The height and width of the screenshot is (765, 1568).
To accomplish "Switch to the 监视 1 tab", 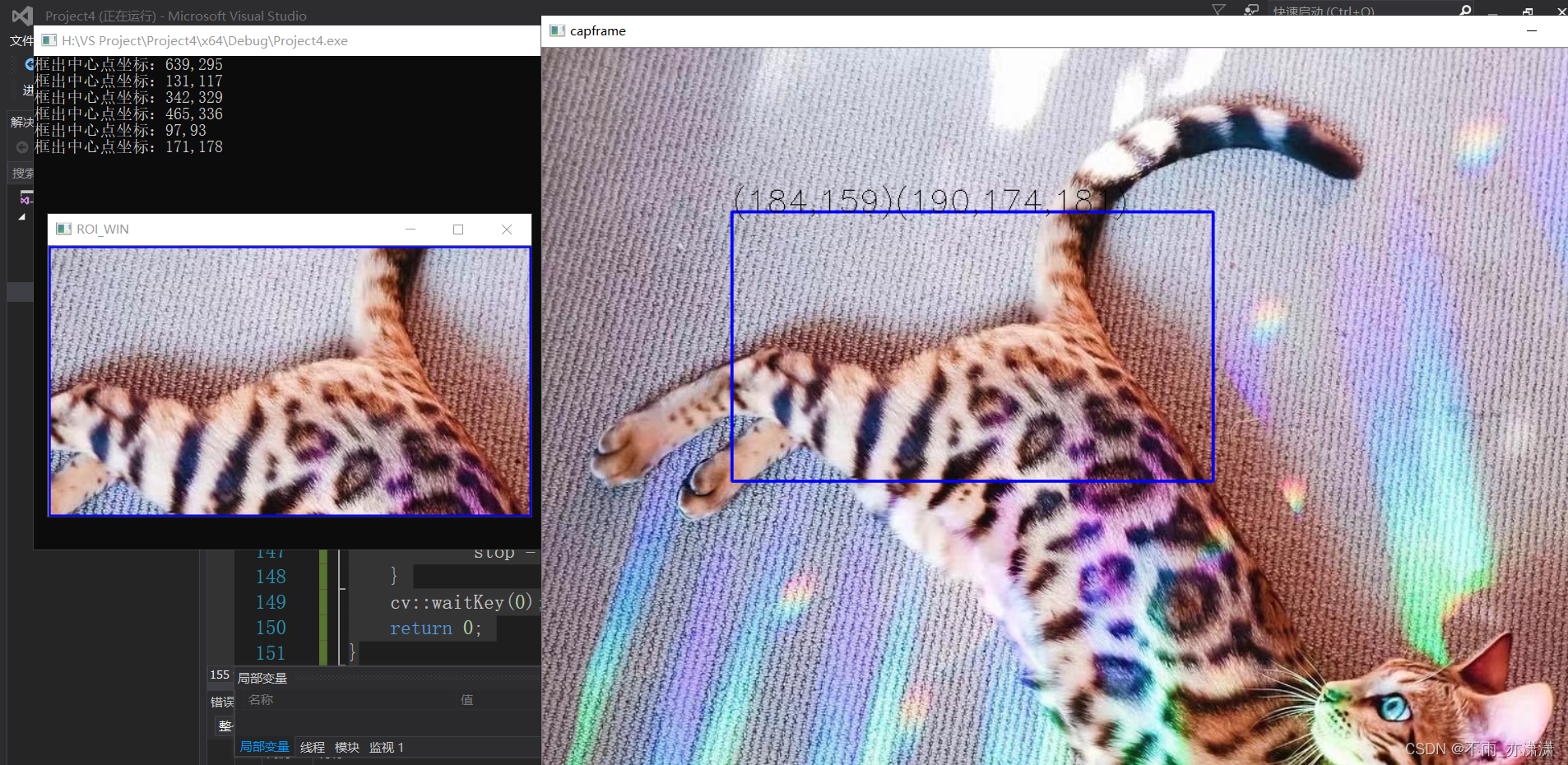I will tap(386, 747).
